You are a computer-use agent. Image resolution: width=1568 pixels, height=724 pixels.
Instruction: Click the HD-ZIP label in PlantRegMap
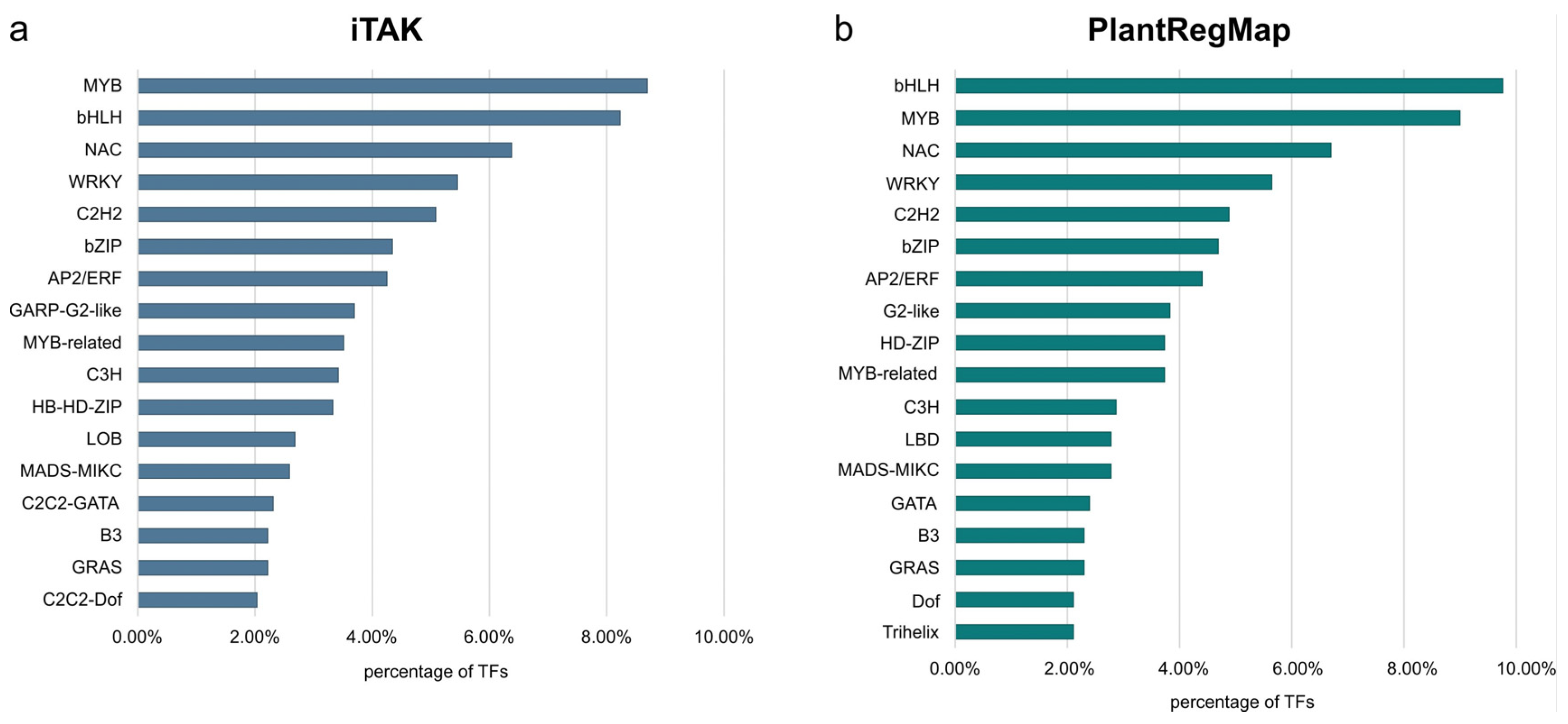pyautogui.click(x=909, y=343)
